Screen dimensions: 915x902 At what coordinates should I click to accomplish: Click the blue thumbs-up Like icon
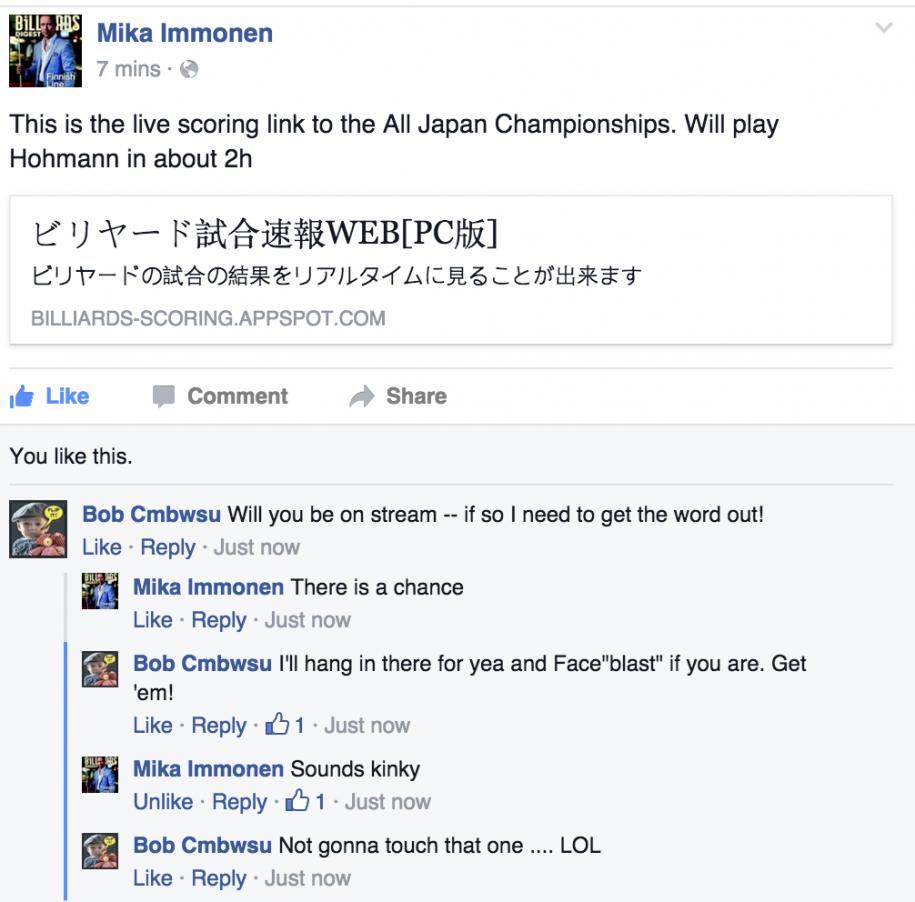coord(22,397)
